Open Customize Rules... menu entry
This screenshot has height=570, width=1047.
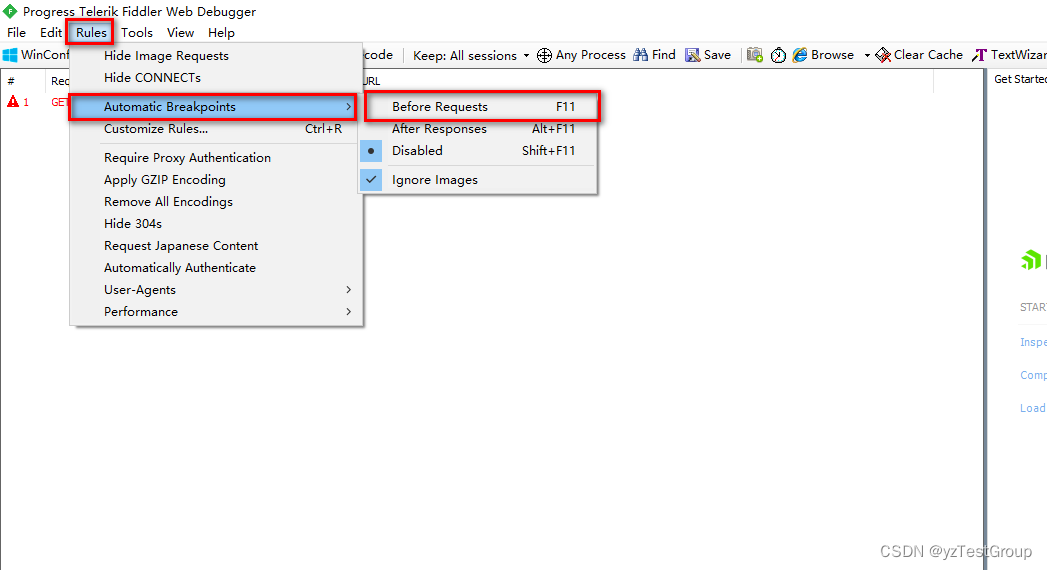216,129
